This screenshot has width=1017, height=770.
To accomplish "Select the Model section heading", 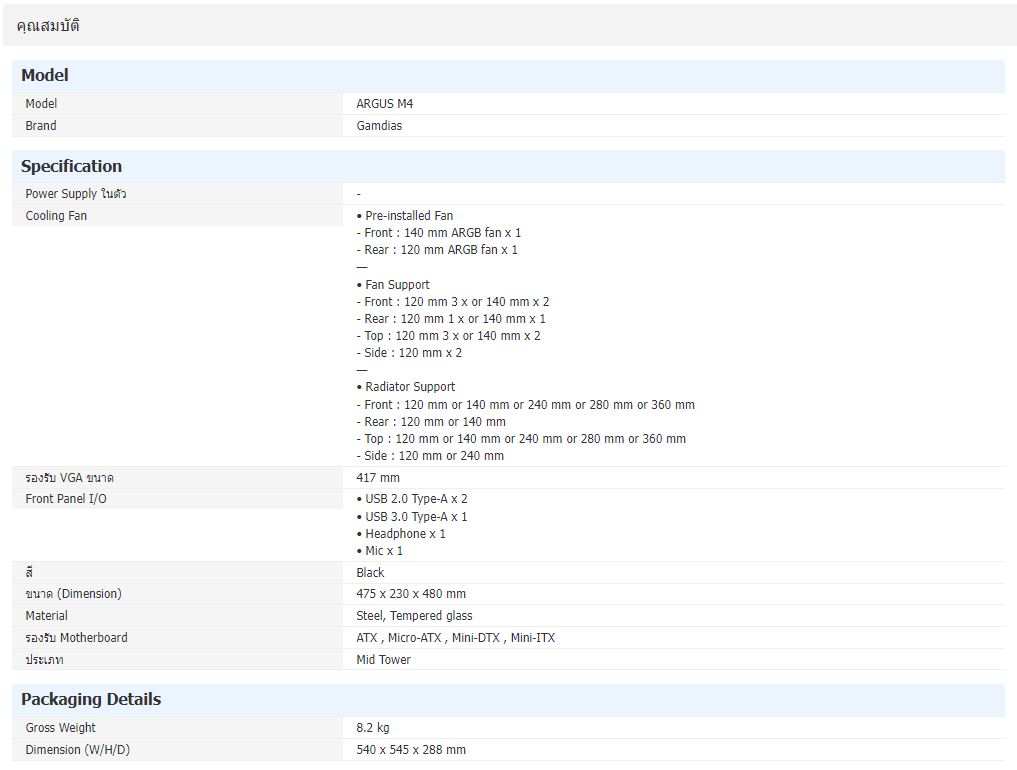I will point(45,76).
